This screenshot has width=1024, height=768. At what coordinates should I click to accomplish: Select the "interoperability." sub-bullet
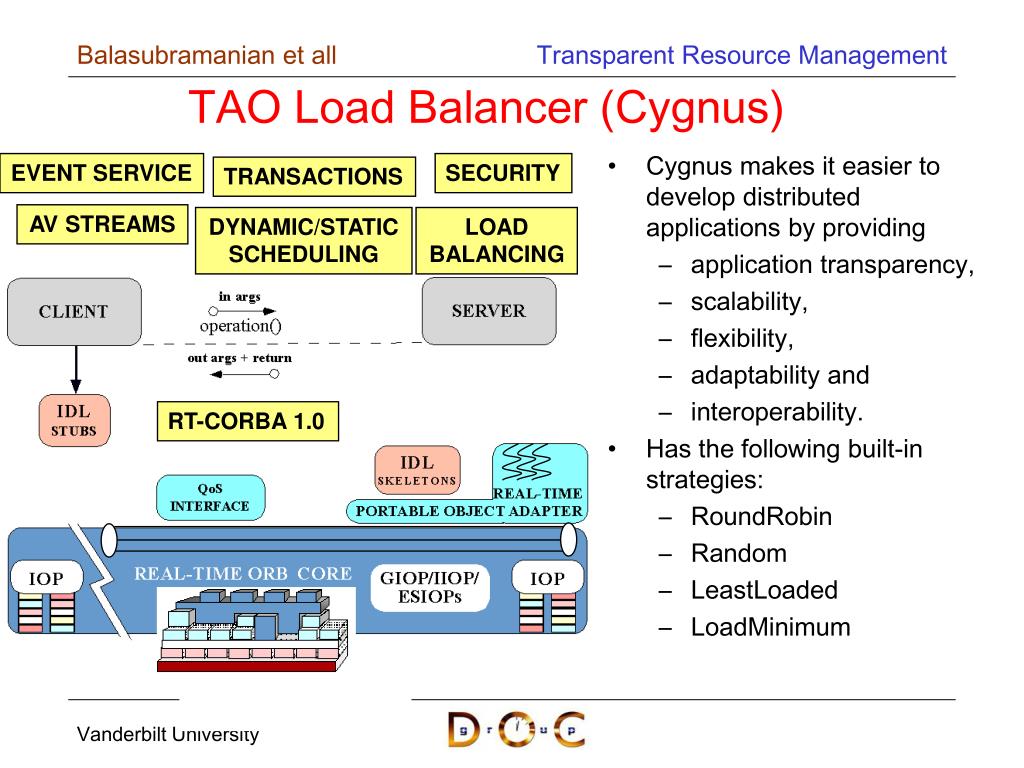coord(776,412)
